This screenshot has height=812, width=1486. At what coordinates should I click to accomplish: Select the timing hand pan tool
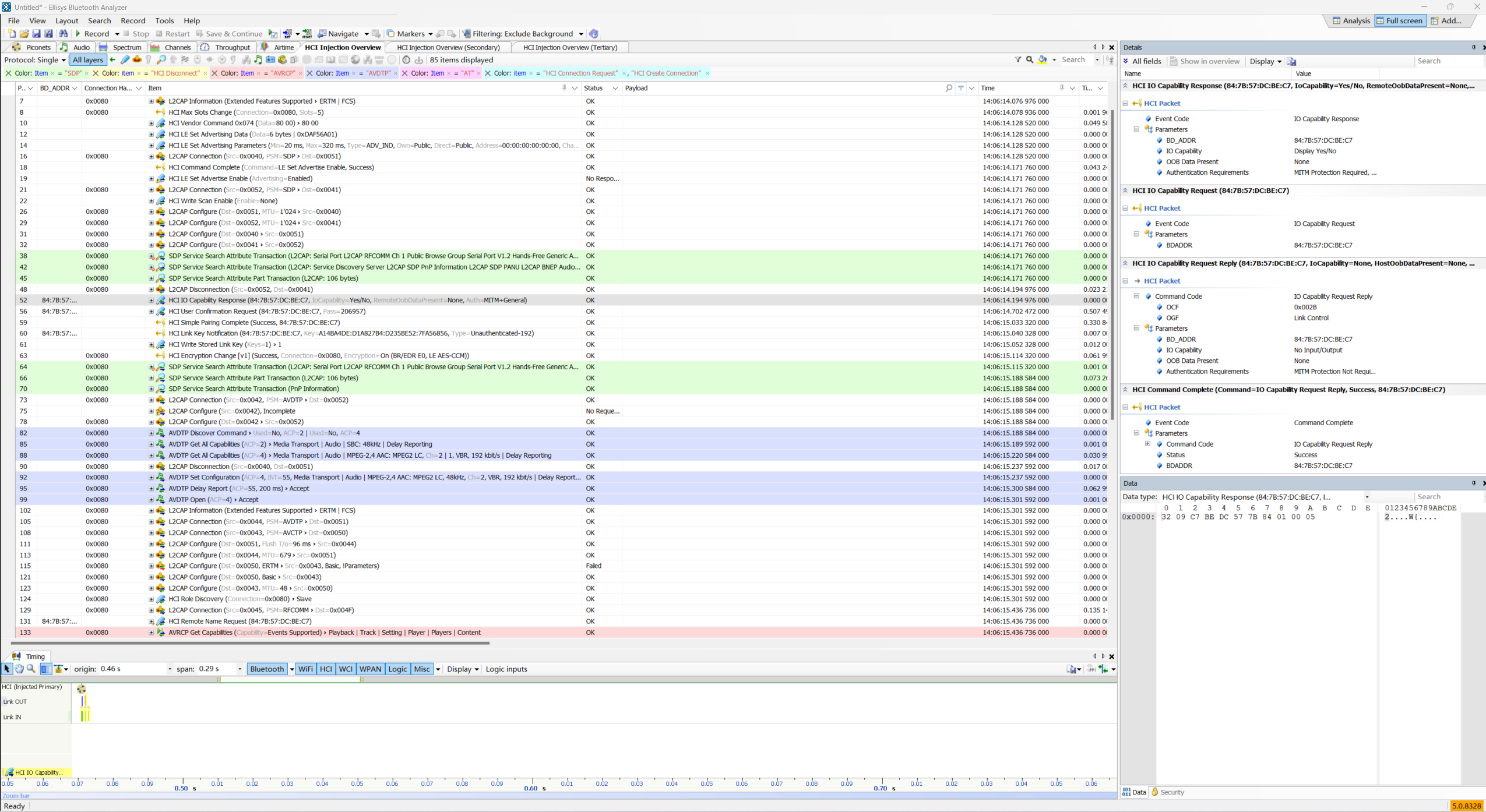[x=19, y=669]
